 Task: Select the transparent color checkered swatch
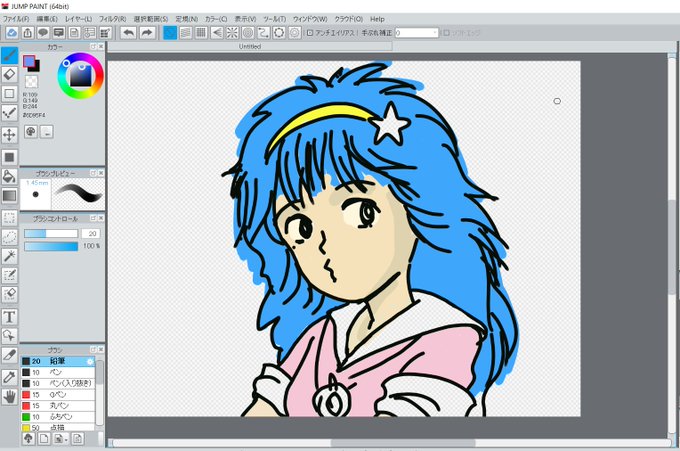coord(31,81)
